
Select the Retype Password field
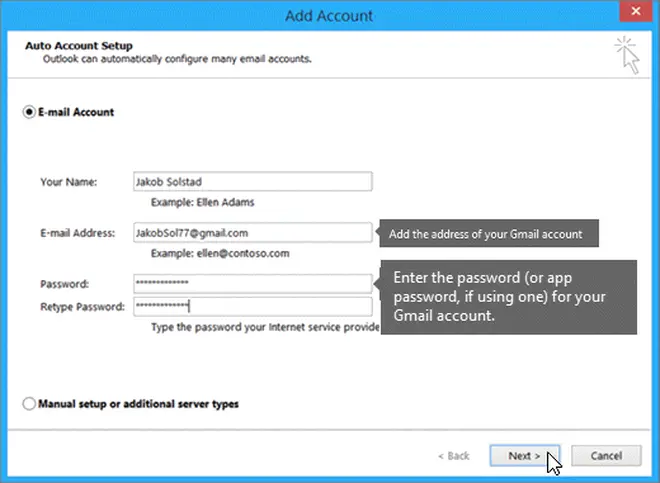[251, 306]
